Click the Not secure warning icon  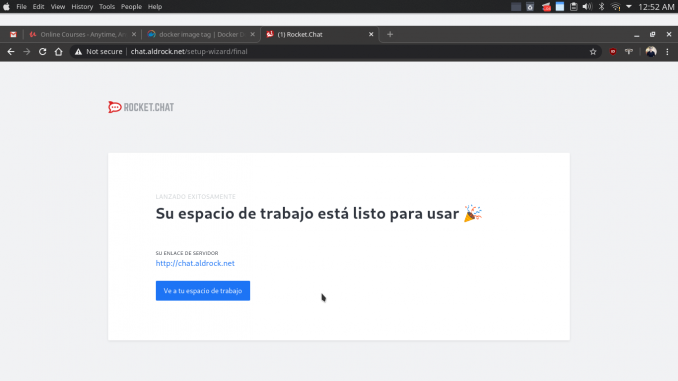pyautogui.click(x=78, y=52)
